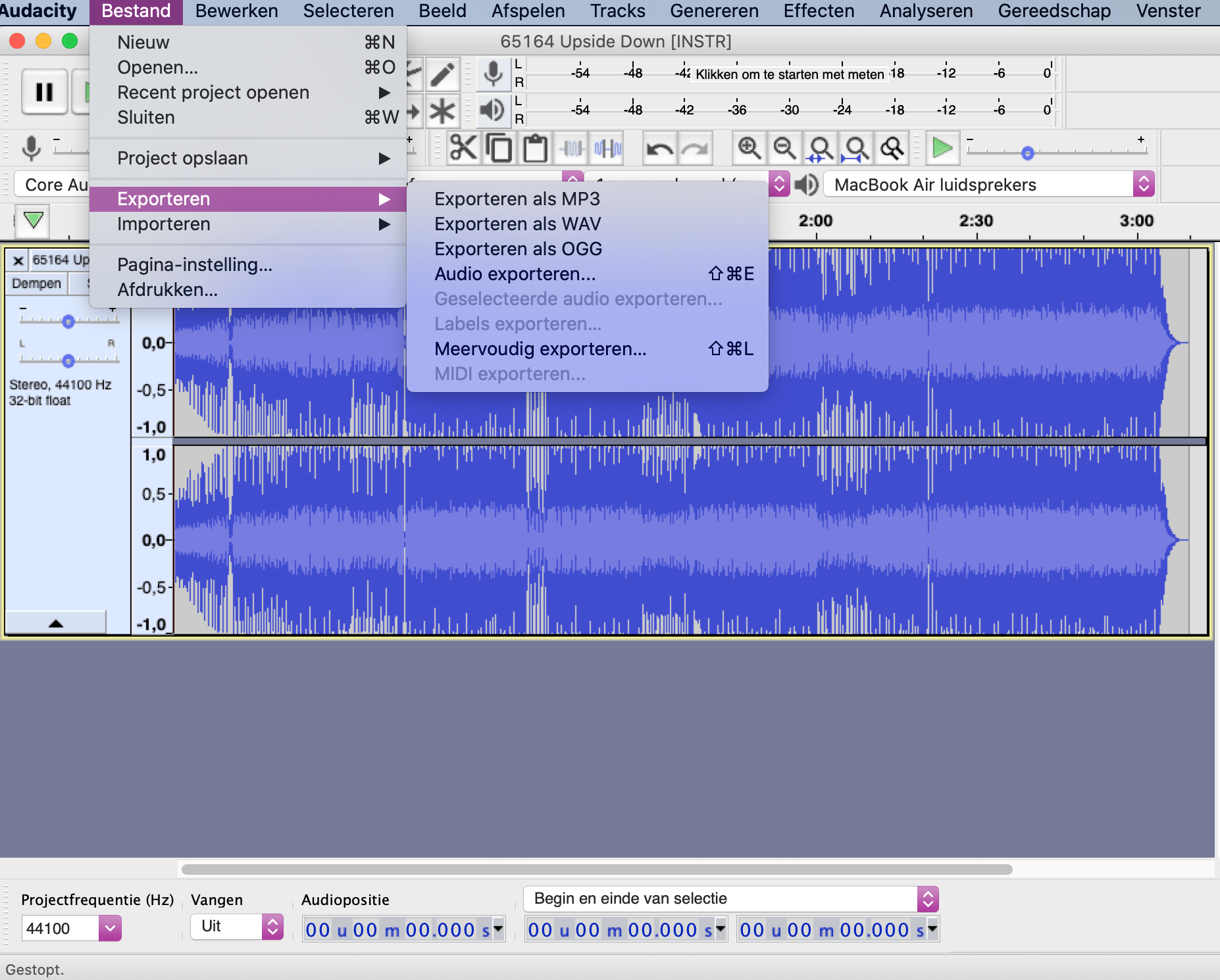Click the recording meter microphone icon
Screen dimensions: 1220x980
[x=493, y=74]
